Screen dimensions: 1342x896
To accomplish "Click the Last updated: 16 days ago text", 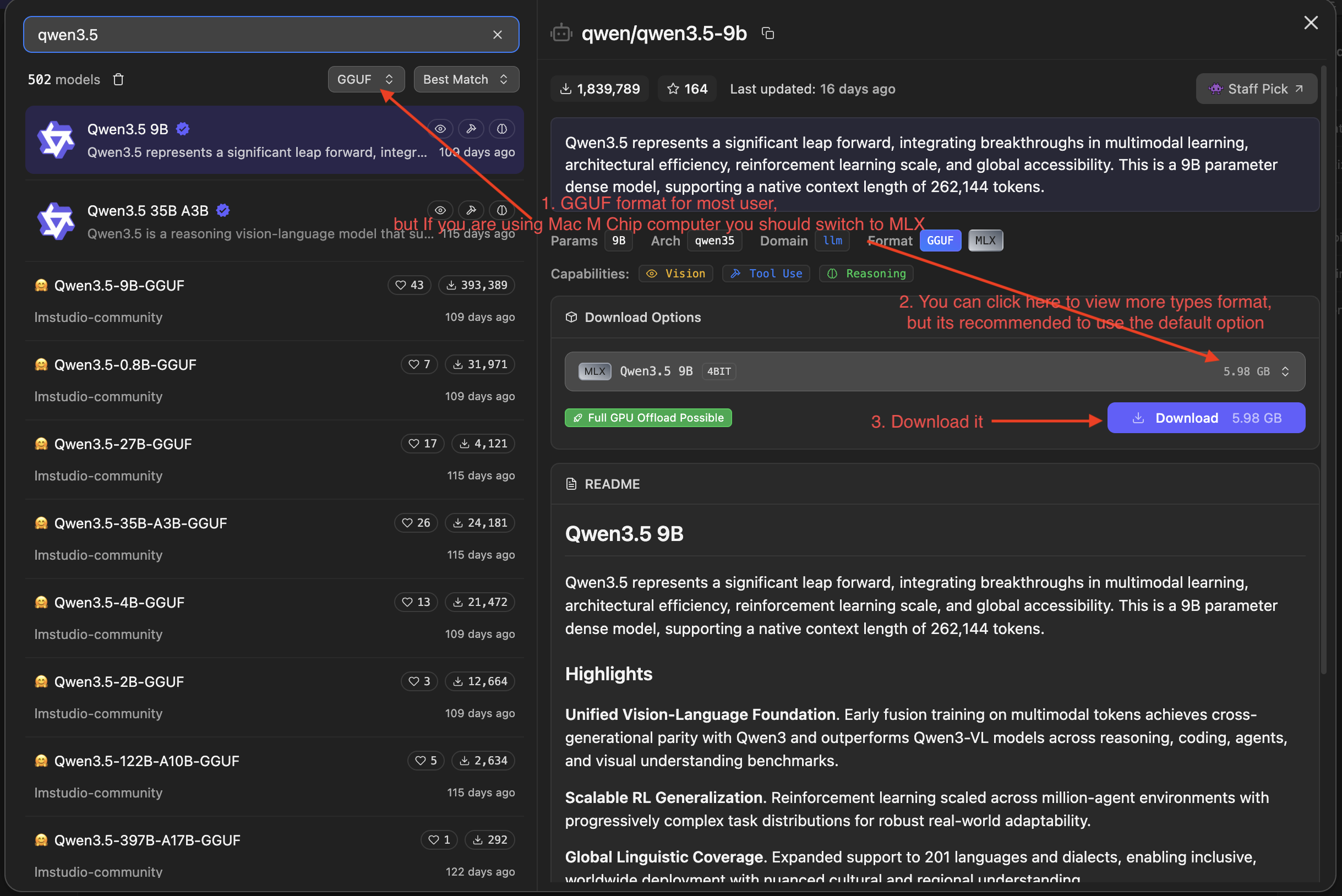I will (813, 89).
